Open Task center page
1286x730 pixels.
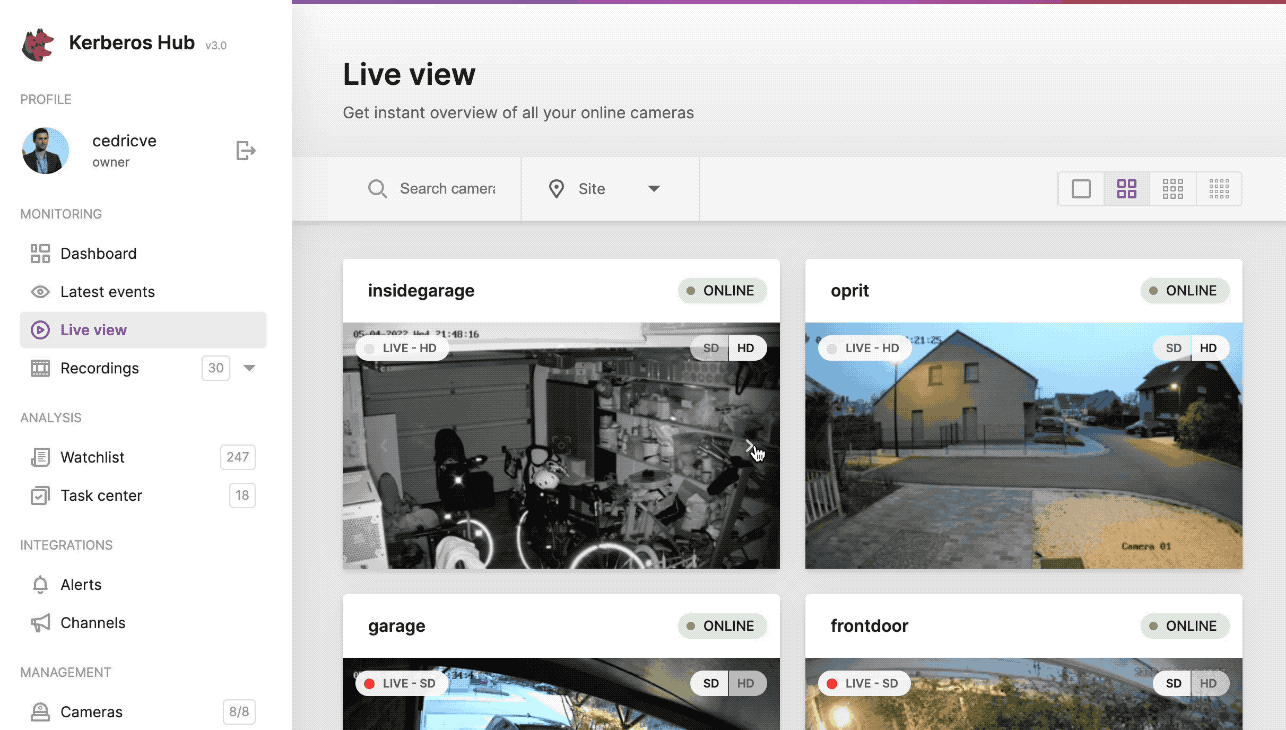pos(143,495)
